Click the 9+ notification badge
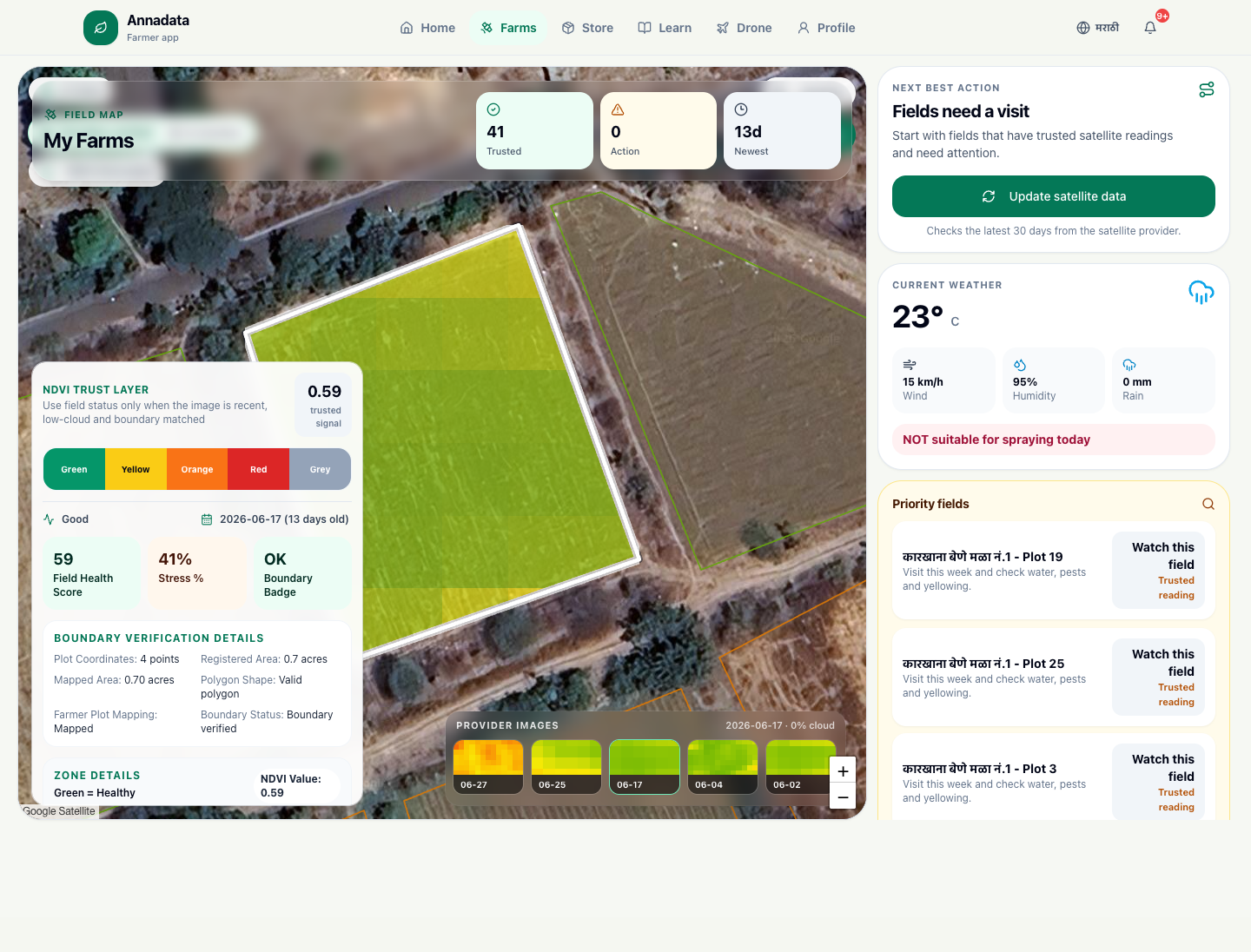This screenshot has width=1251, height=952. pos(1162,16)
